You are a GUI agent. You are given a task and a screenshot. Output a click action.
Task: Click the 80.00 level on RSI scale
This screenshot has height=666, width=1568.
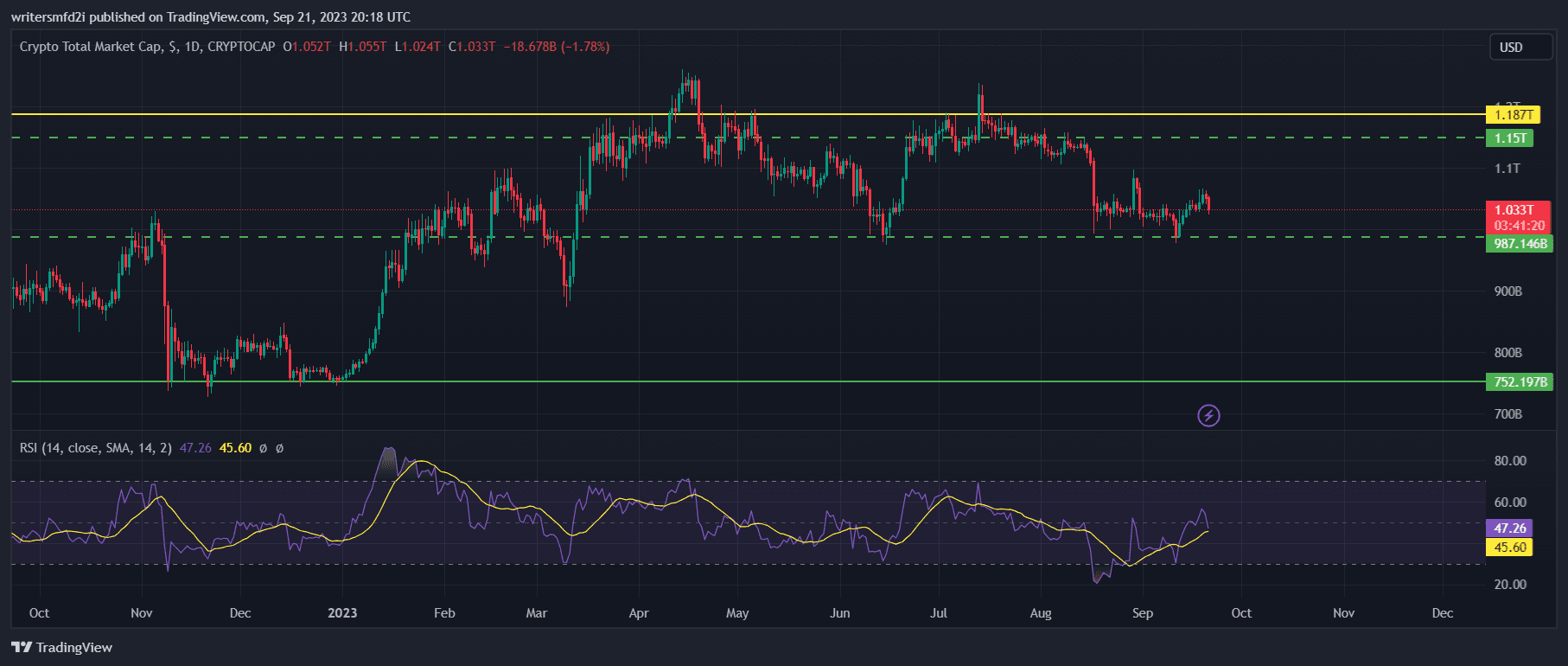1510,461
